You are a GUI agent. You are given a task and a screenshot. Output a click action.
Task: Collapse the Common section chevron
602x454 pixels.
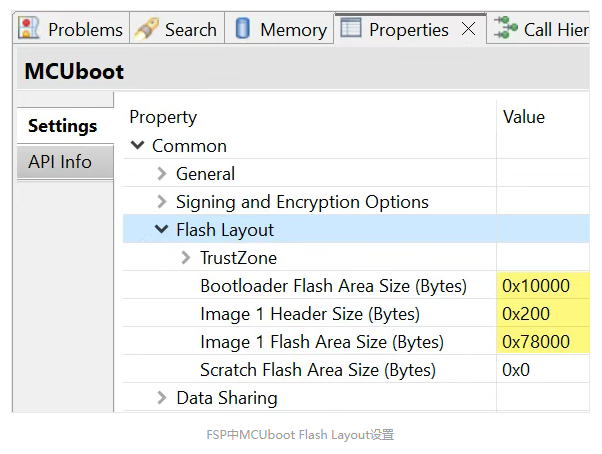click(137, 145)
